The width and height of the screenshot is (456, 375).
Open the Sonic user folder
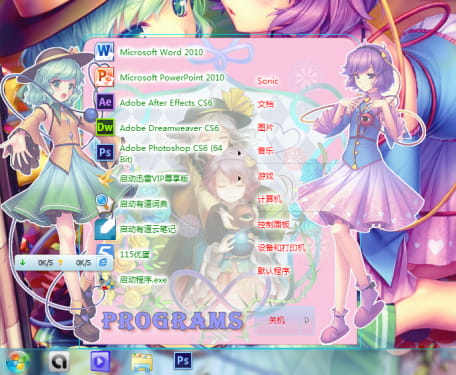click(267, 81)
